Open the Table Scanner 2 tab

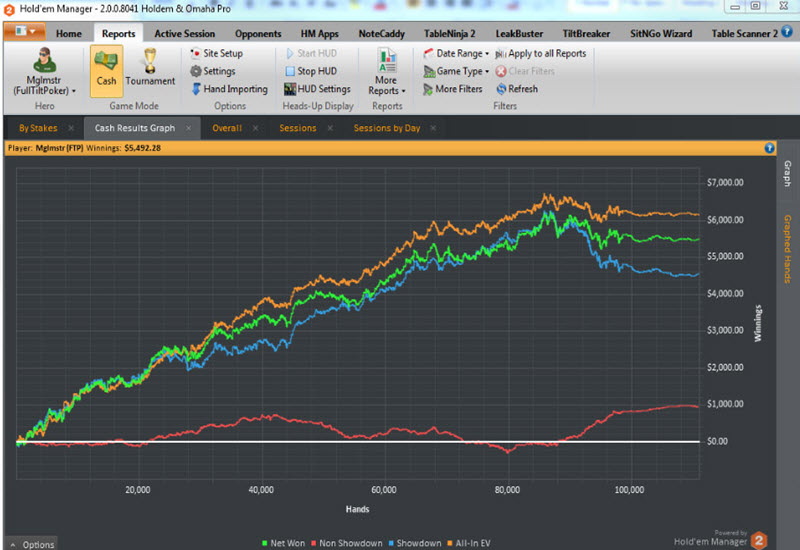[744, 34]
